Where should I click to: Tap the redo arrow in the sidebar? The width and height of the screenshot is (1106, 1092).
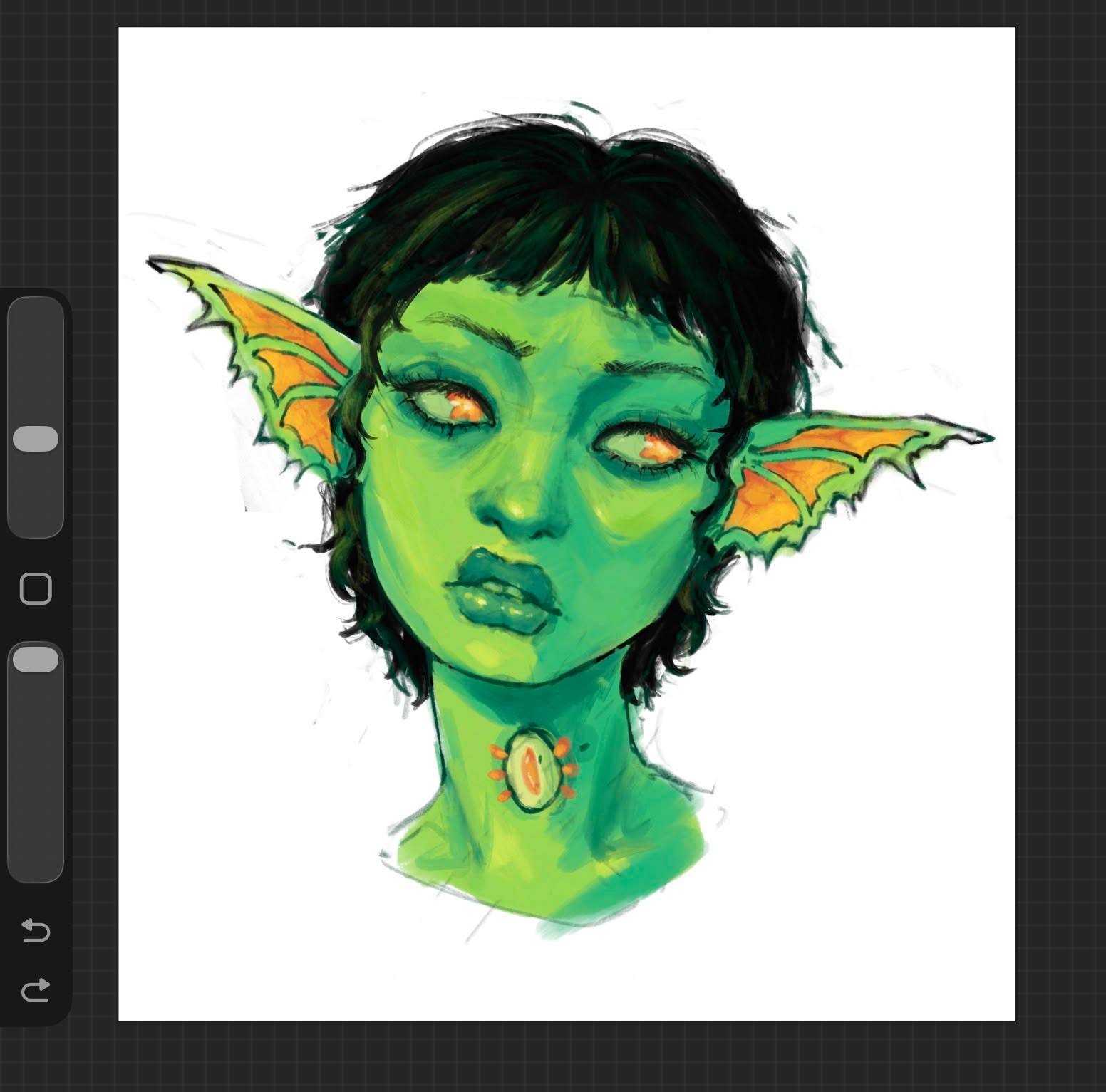[36, 989]
